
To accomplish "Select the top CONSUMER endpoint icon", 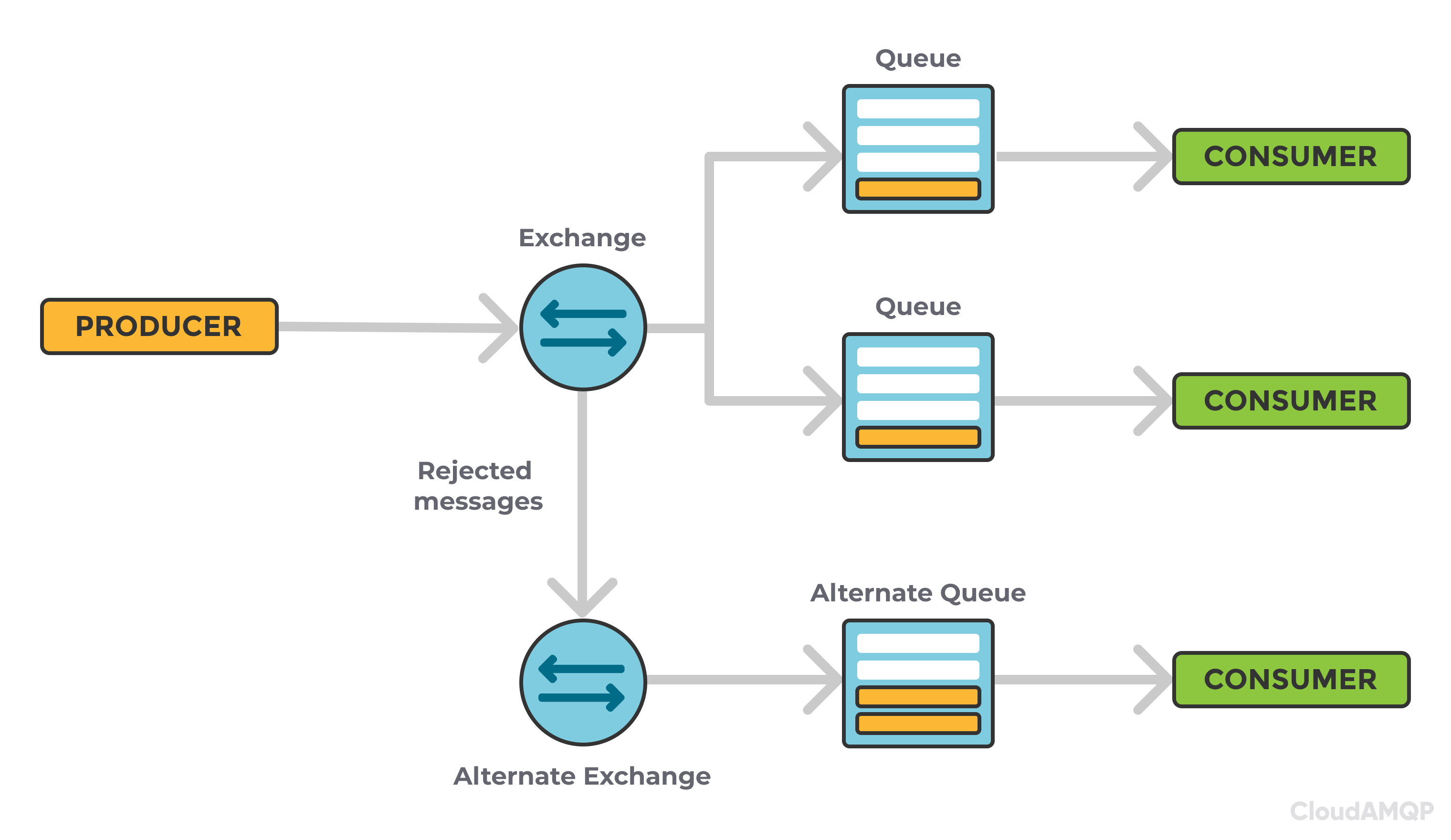I will coord(1289,149).
